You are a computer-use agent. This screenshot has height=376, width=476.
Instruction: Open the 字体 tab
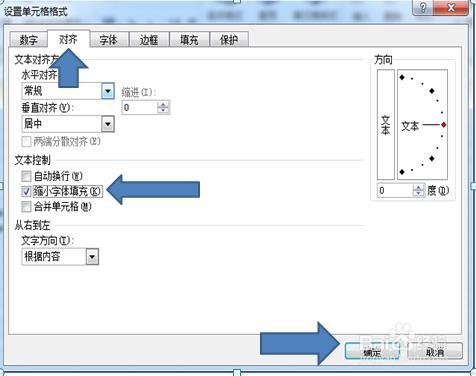(109, 40)
